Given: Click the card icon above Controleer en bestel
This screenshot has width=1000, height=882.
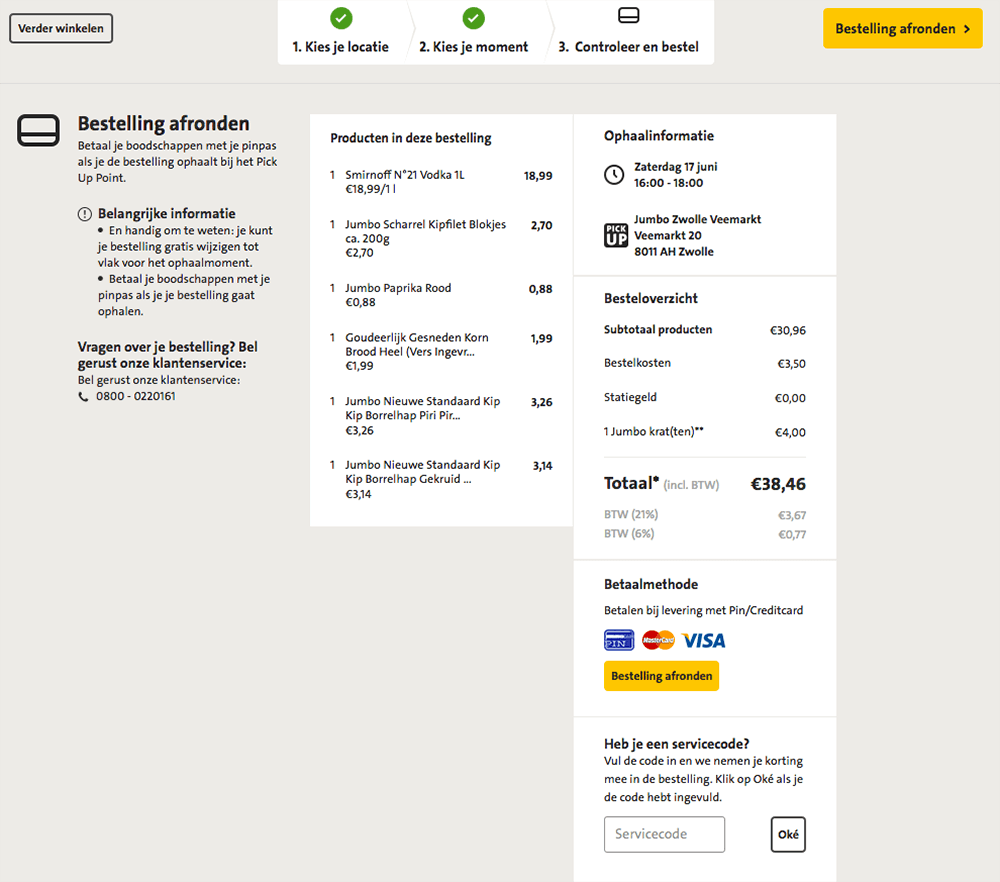Looking at the screenshot, I should (629, 15).
